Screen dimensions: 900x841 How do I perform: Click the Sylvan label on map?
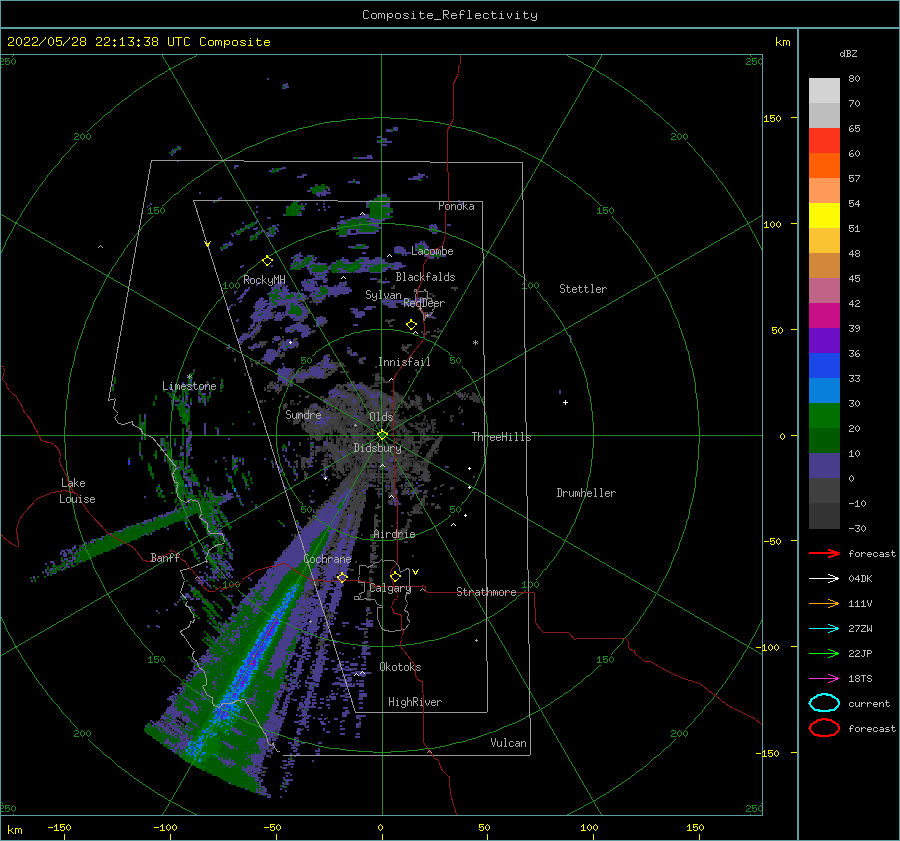(x=383, y=295)
